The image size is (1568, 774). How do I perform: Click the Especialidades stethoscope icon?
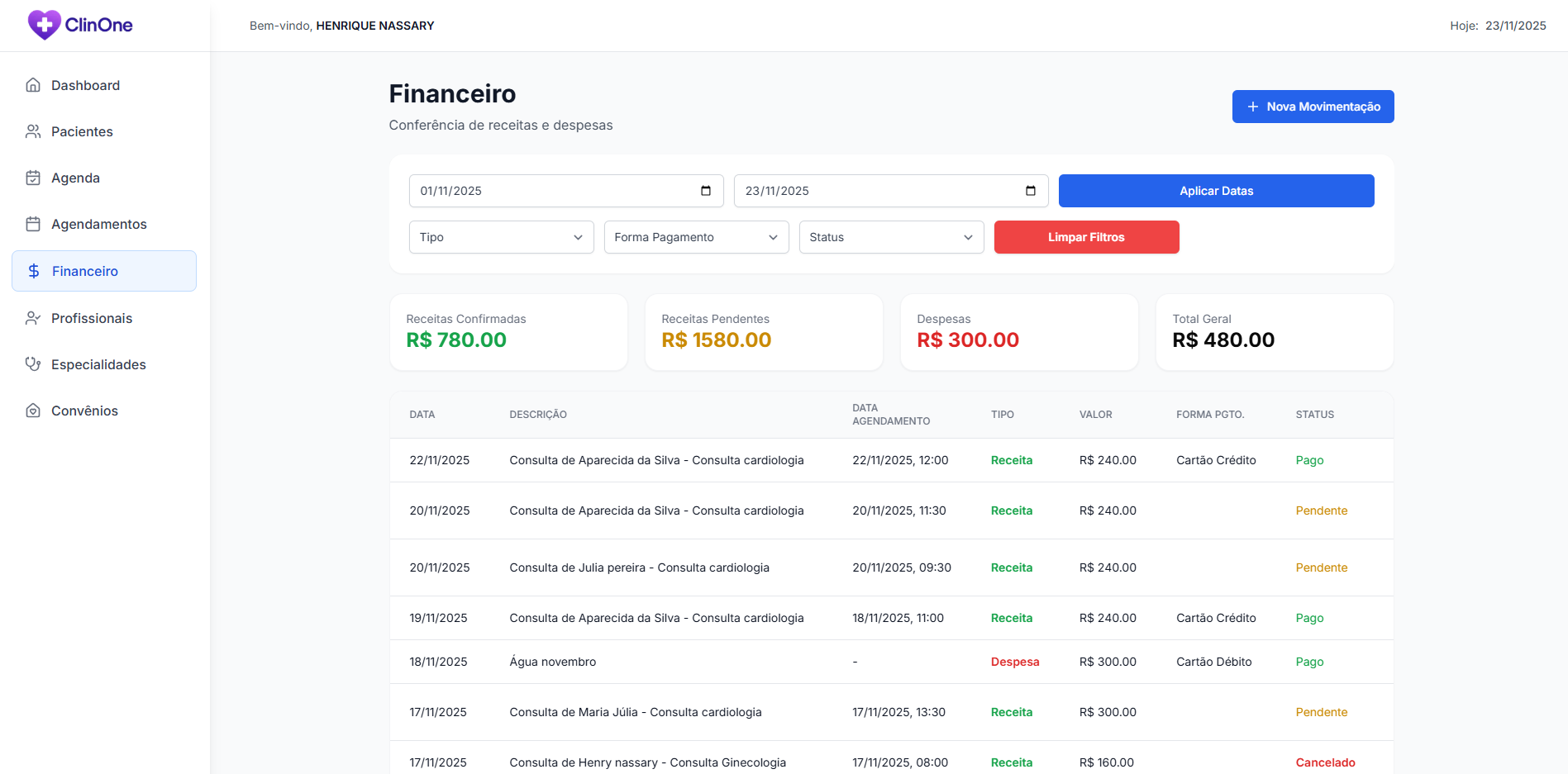[33, 364]
